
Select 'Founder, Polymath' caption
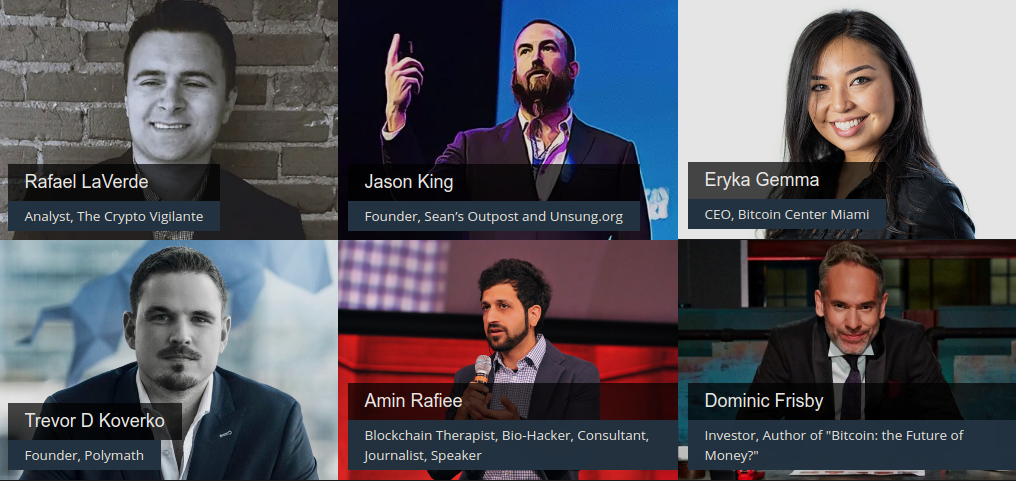[84, 456]
